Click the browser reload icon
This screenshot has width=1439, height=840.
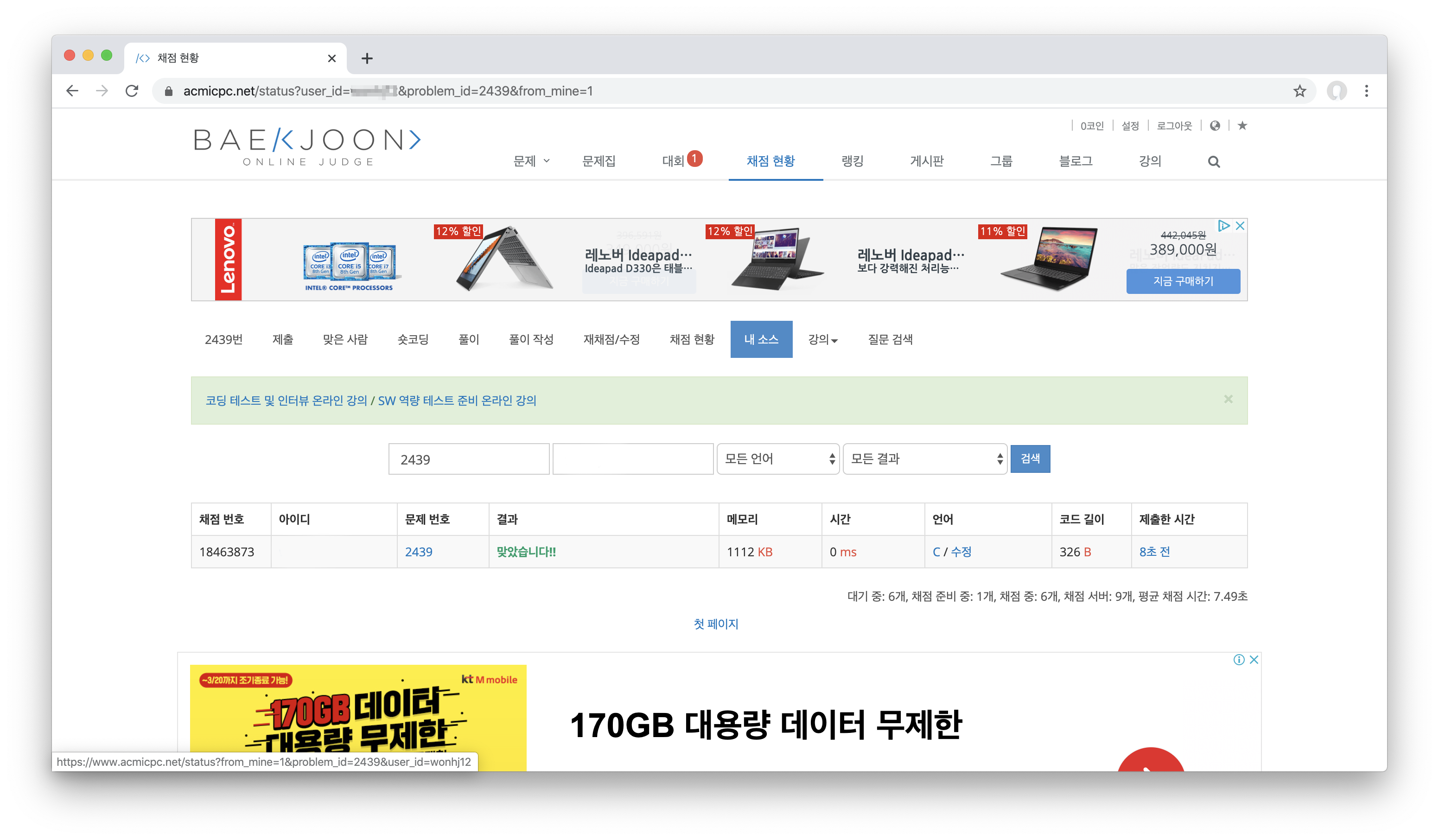click(132, 91)
